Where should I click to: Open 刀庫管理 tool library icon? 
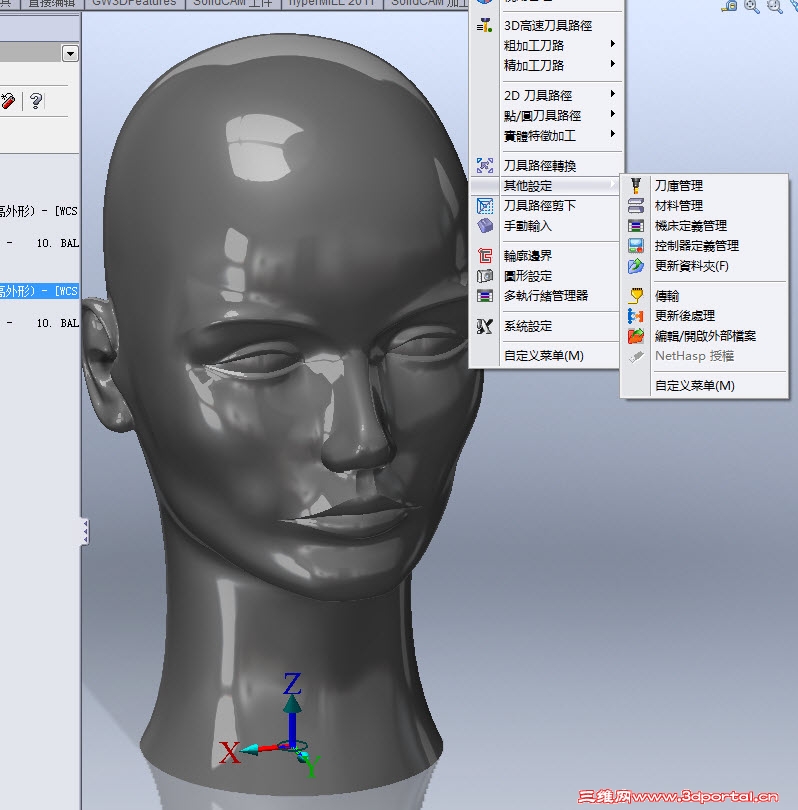pyautogui.click(x=636, y=185)
